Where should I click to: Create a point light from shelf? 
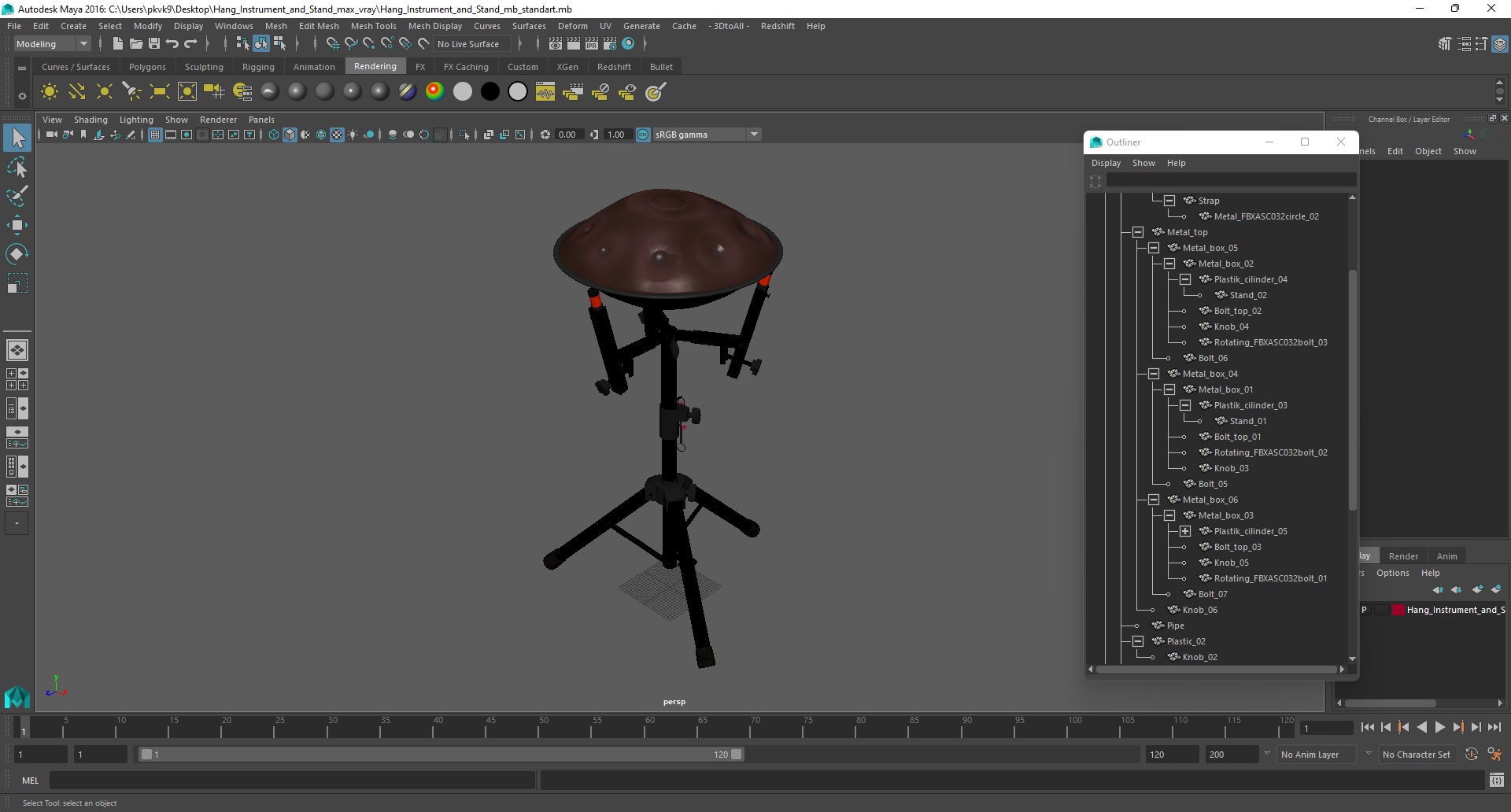click(x=105, y=92)
